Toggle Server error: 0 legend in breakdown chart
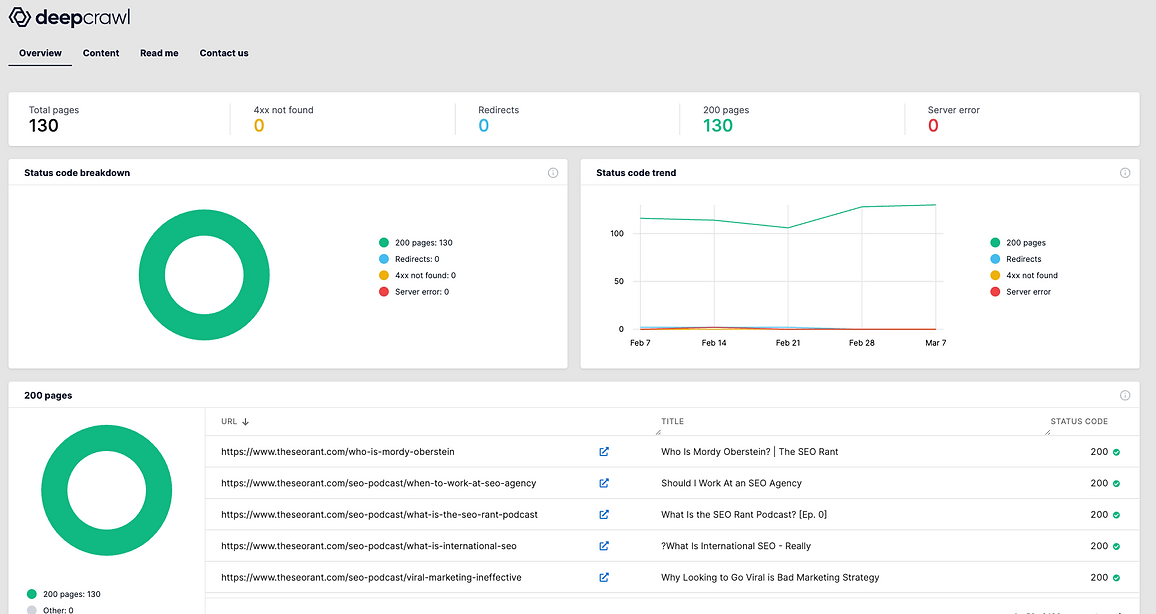 414,292
